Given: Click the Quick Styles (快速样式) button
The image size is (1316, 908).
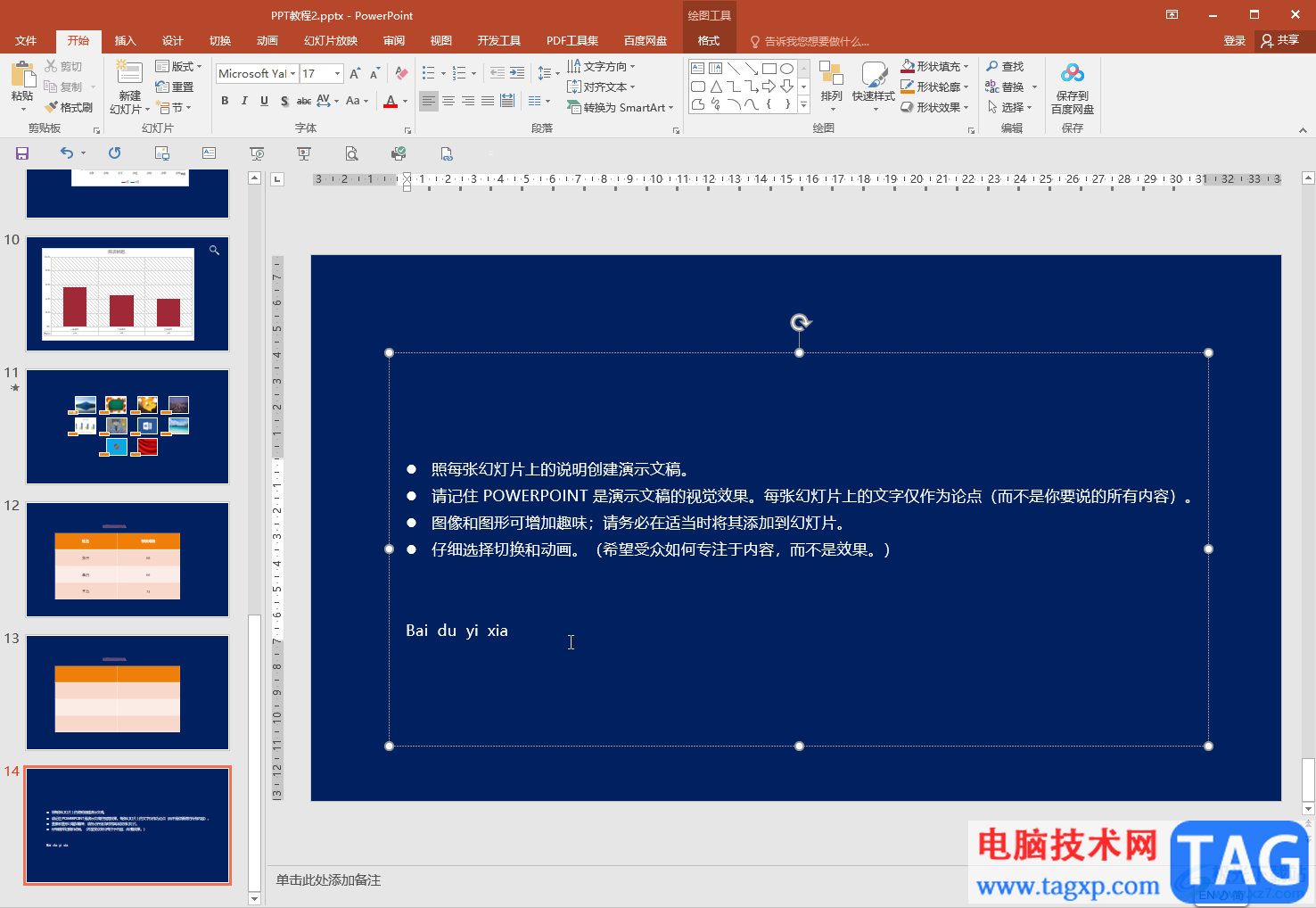Looking at the screenshot, I should (x=874, y=86).
